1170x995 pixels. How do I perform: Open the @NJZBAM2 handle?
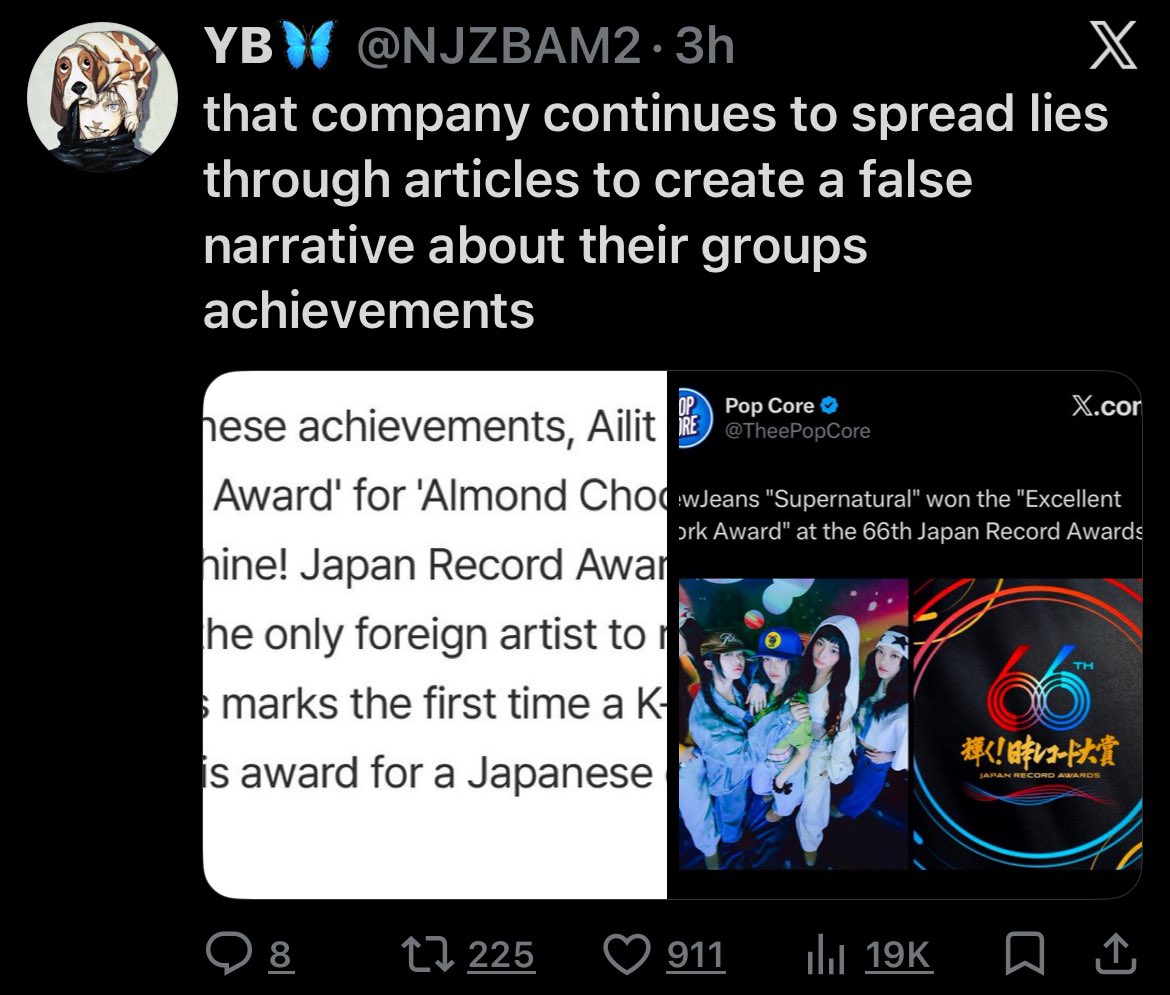pyautogui.click(x=498, y=46)
